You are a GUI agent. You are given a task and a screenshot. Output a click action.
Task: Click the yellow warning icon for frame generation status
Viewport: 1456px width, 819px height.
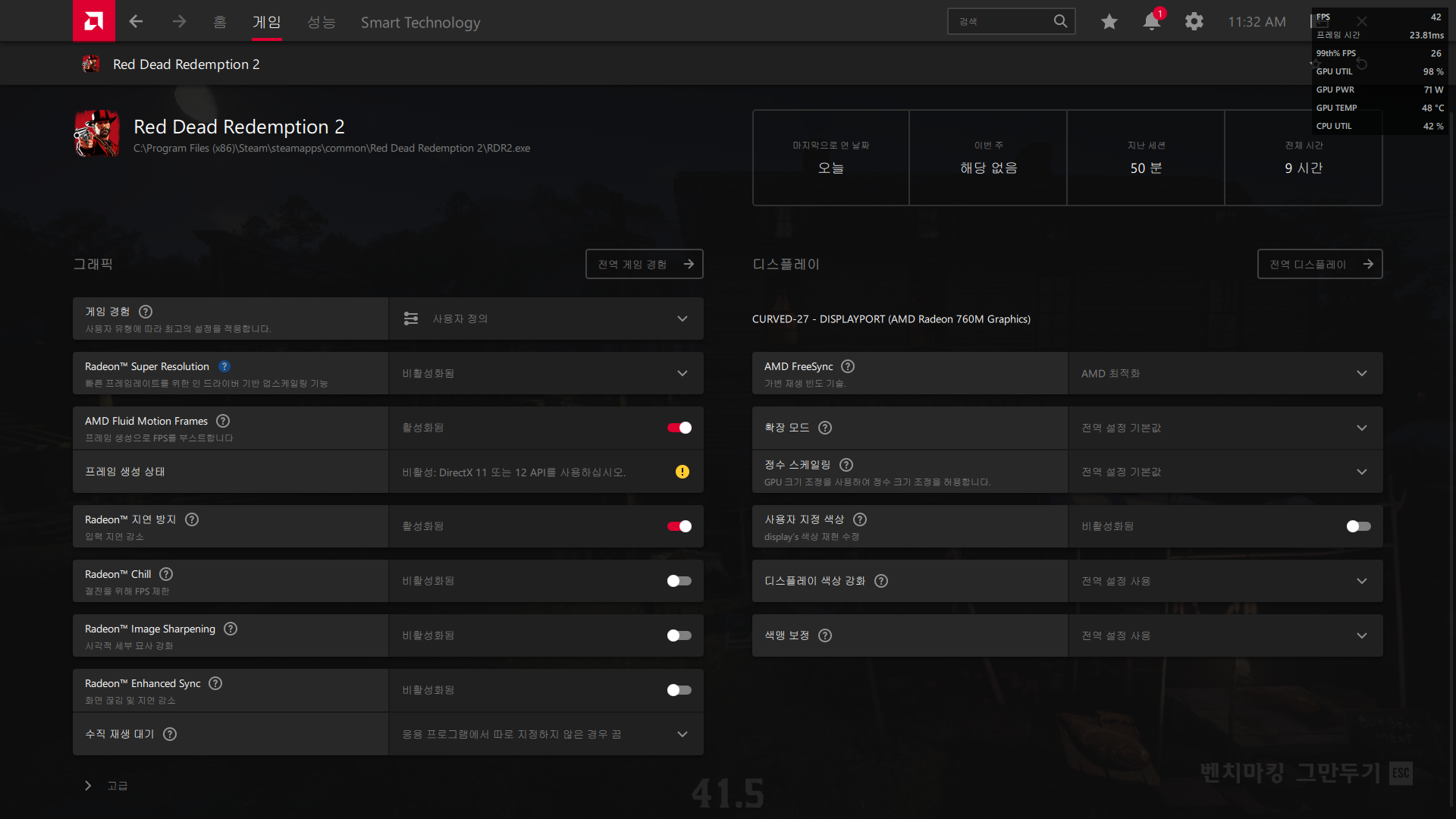coord(682,472)
